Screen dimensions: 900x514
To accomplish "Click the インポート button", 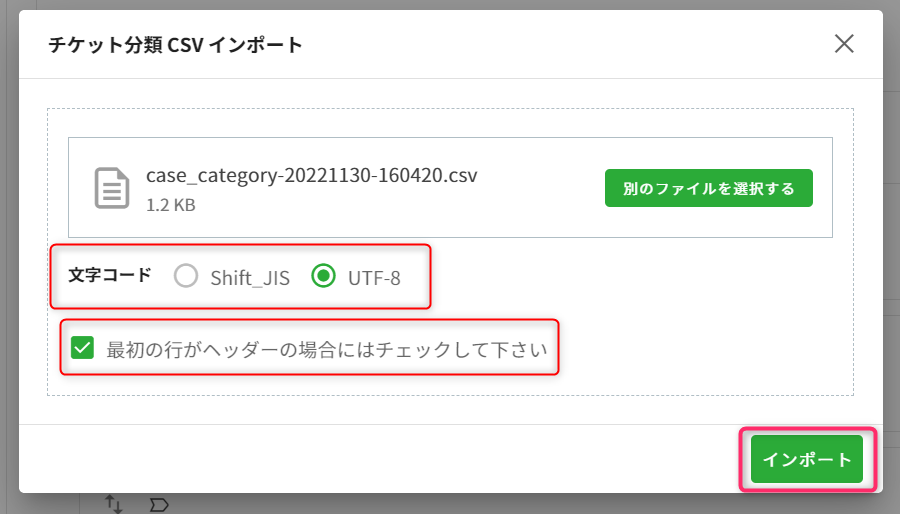I will [x=806, y=459].
